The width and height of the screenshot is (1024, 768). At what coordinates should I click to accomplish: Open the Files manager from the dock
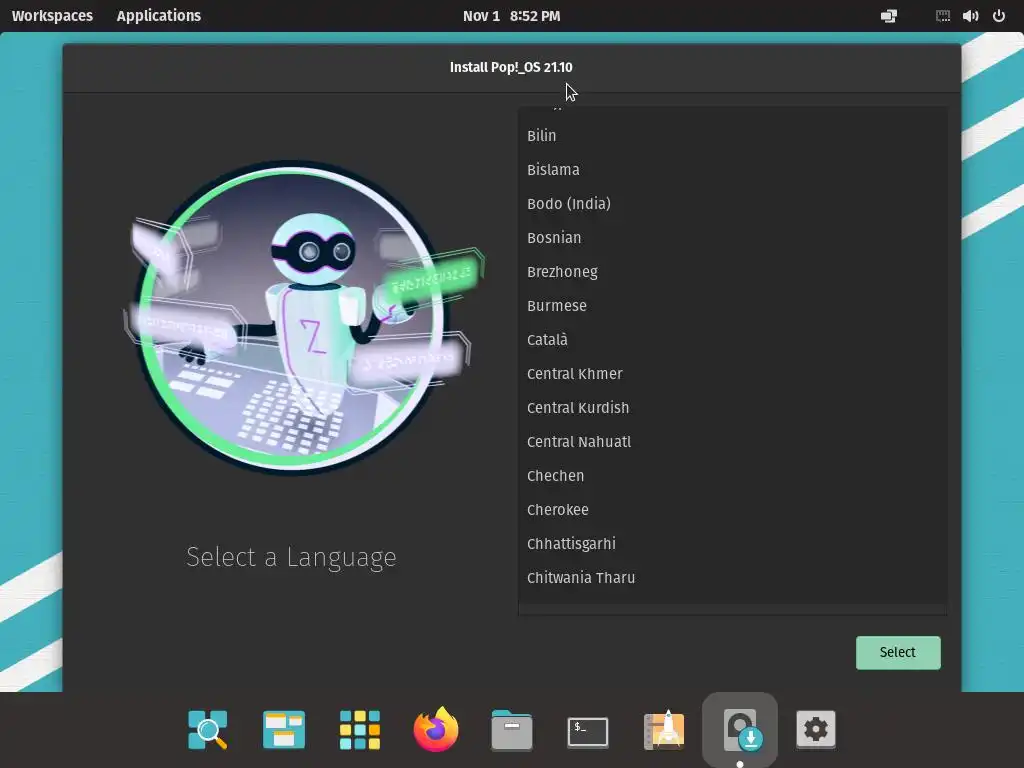pos(511,729)
